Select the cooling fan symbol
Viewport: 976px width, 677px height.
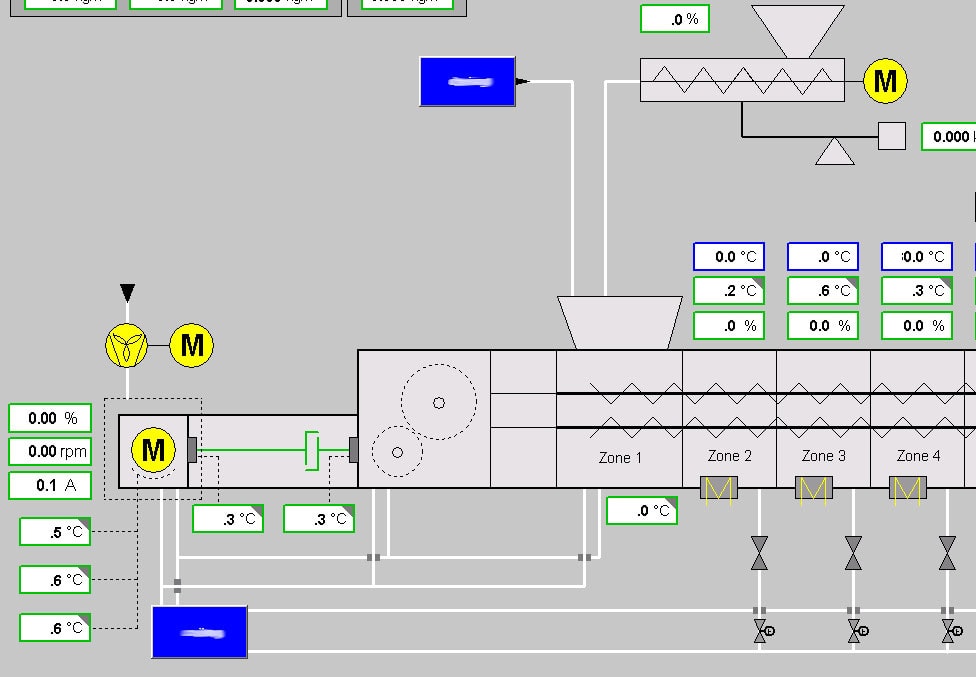pyautogui.click(x=126, y=345)
